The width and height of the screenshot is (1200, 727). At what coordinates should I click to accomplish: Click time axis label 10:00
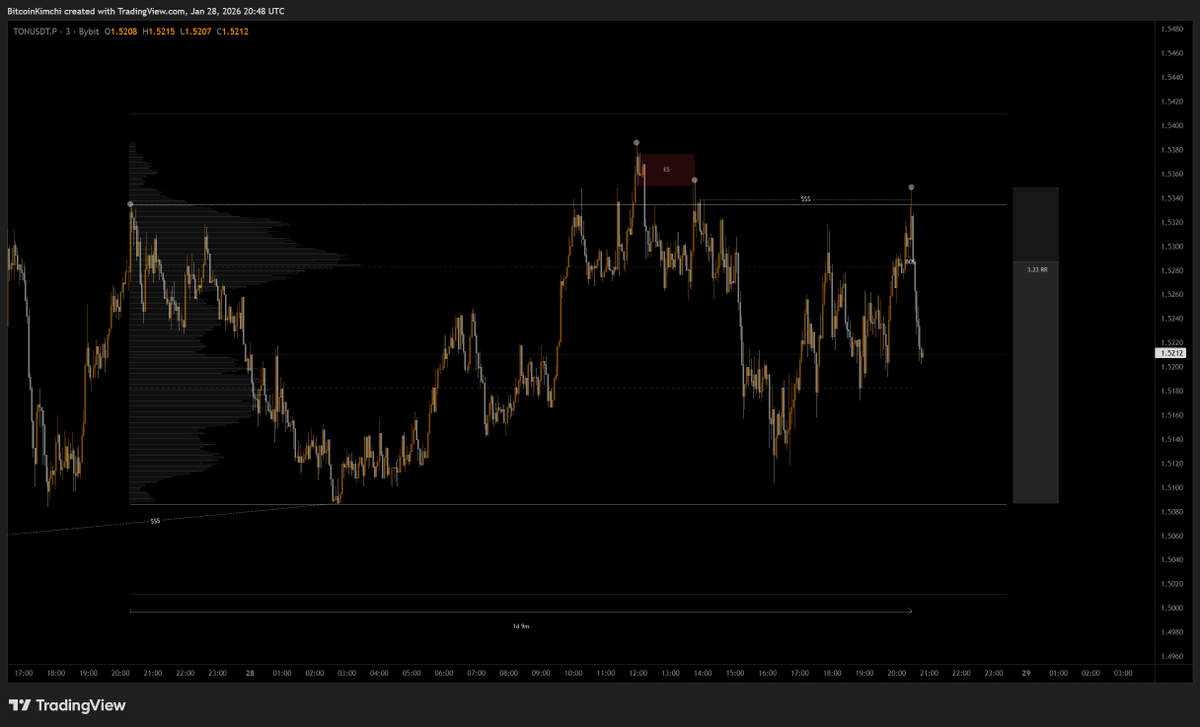click(x=573, y=673)
